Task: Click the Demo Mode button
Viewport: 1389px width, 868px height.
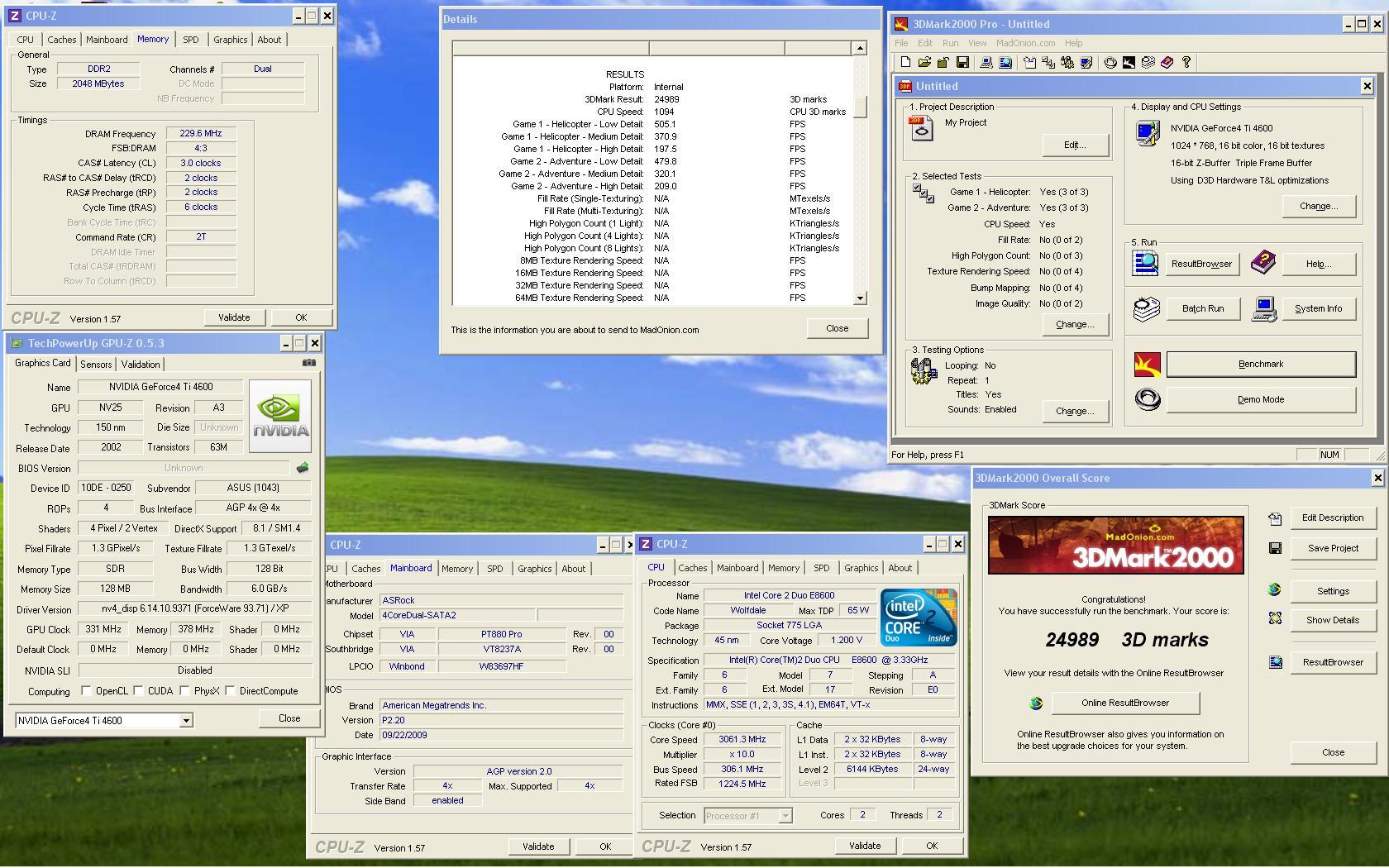Action: [x=1261, y=399]
